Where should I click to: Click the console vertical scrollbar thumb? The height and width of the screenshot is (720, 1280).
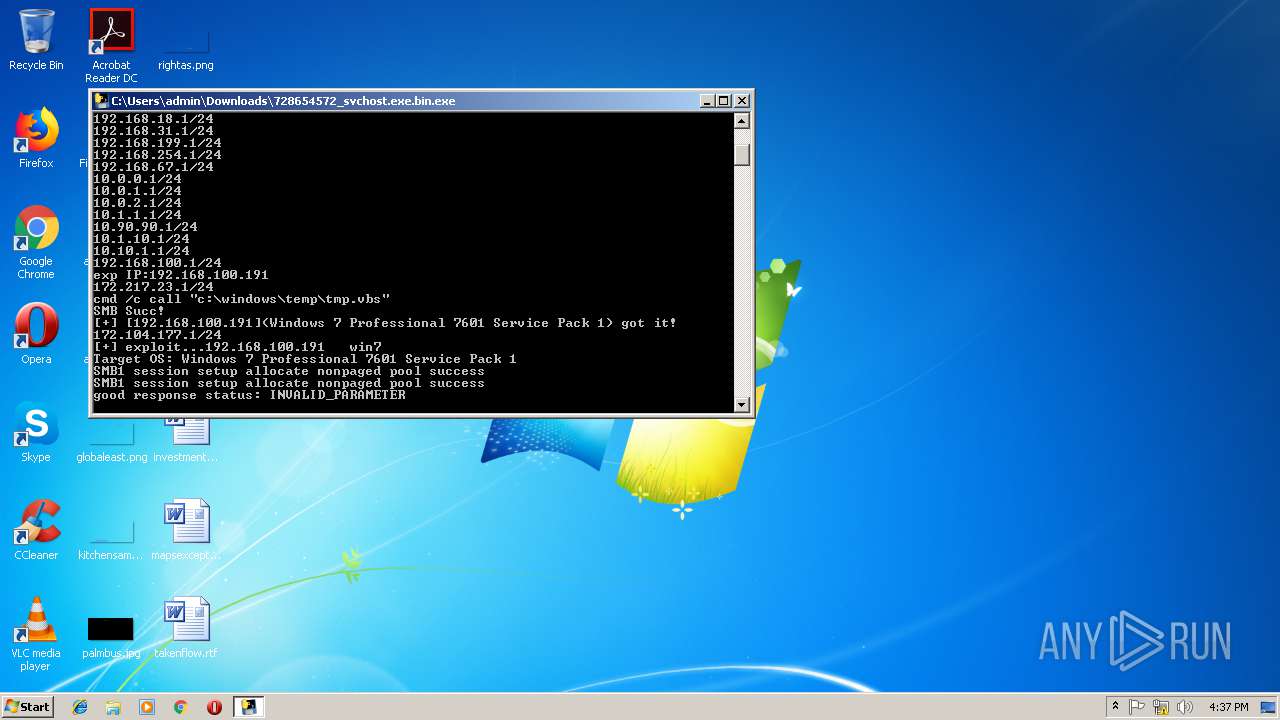(x=741, y=155)
